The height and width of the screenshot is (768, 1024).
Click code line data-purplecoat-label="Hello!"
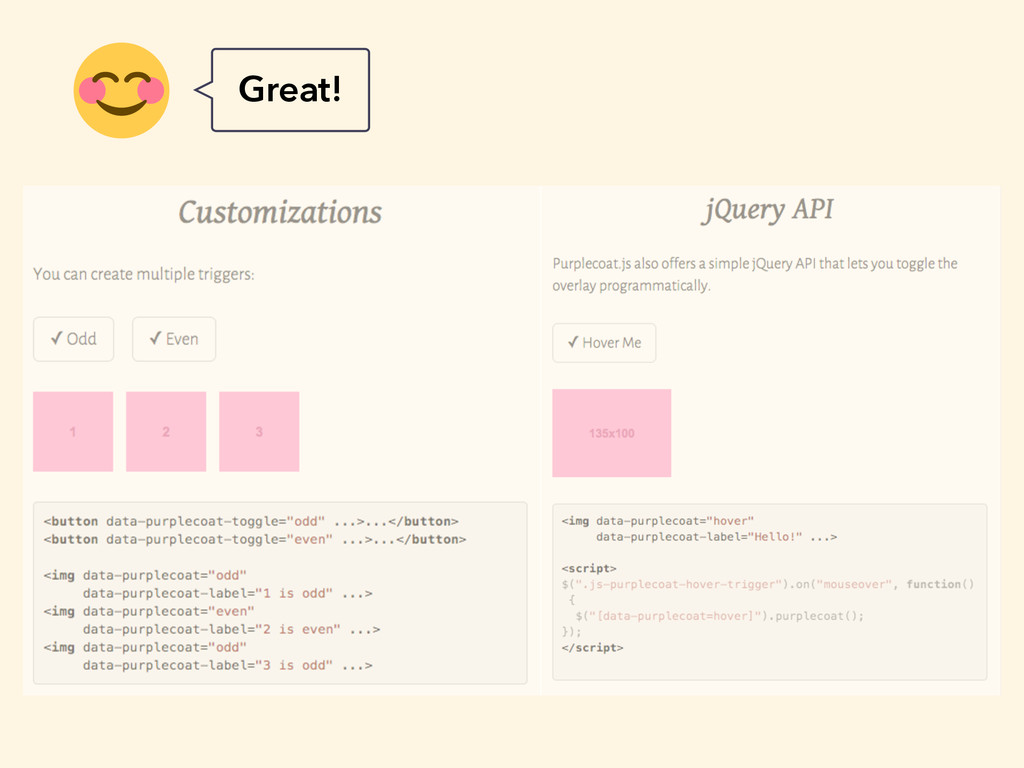[x=716, y=537]
